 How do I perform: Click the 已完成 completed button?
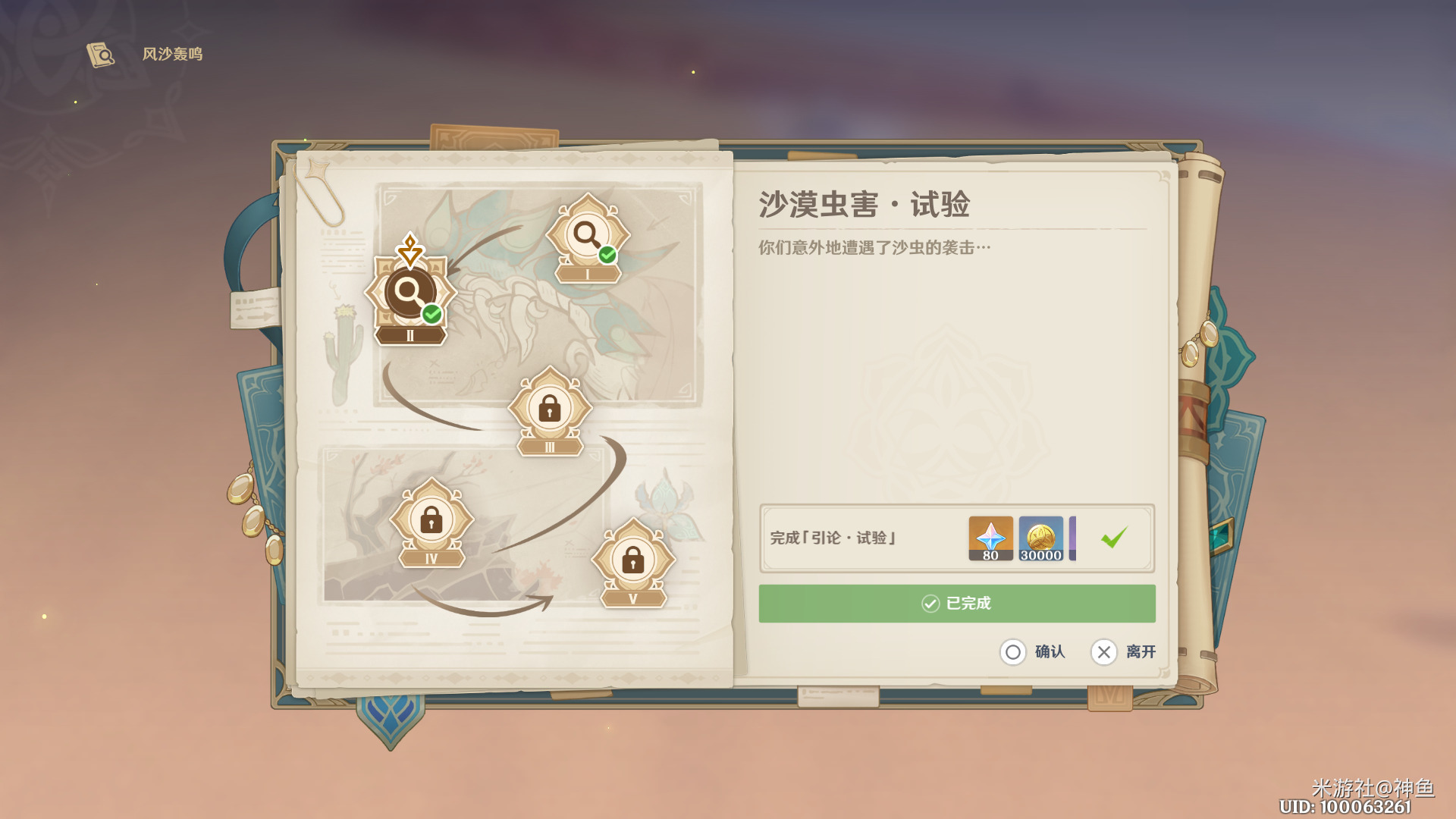click(x=957, y=604)
